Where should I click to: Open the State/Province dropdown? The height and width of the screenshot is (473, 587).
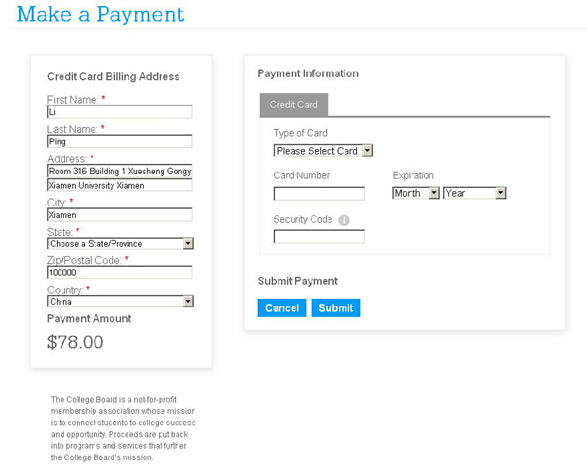120,244
